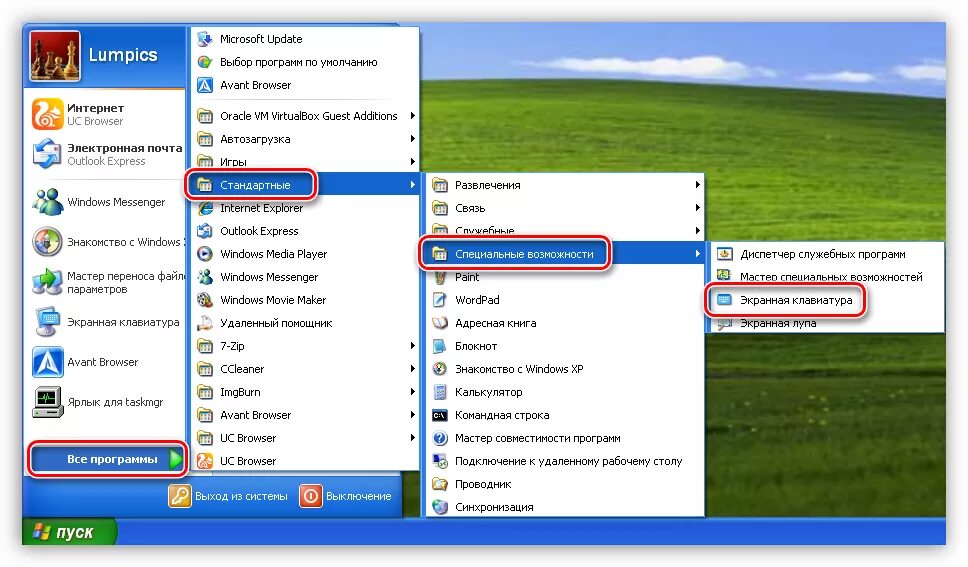This screenshot has width=968, height=567.
Task: Click the Microsoft Update icon
Action: pos(204,39)
